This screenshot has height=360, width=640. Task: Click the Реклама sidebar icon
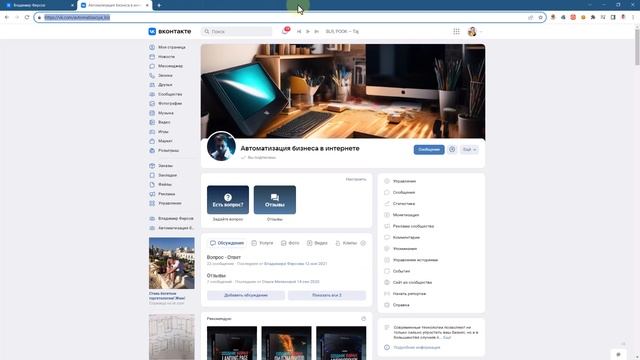(152, 194)
